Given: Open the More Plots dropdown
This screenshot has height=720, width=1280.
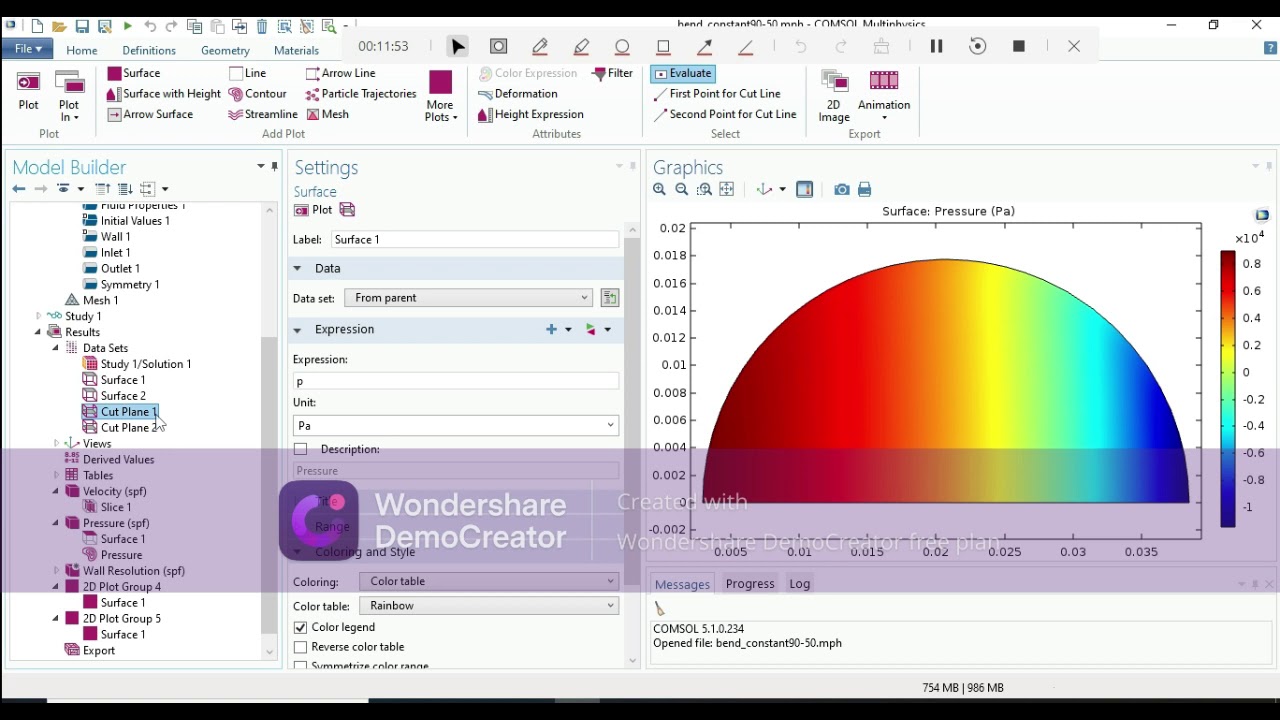Looking at the screenshot, I should pos(441,96).
